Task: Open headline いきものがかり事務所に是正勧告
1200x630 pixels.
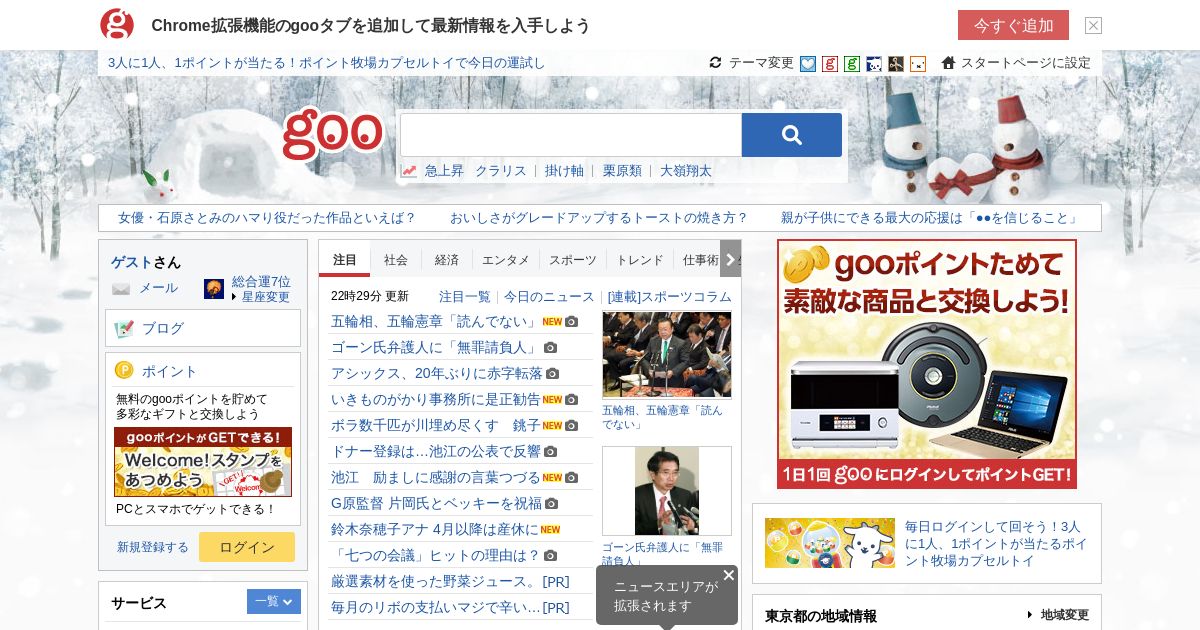Action: pos(435,399)
